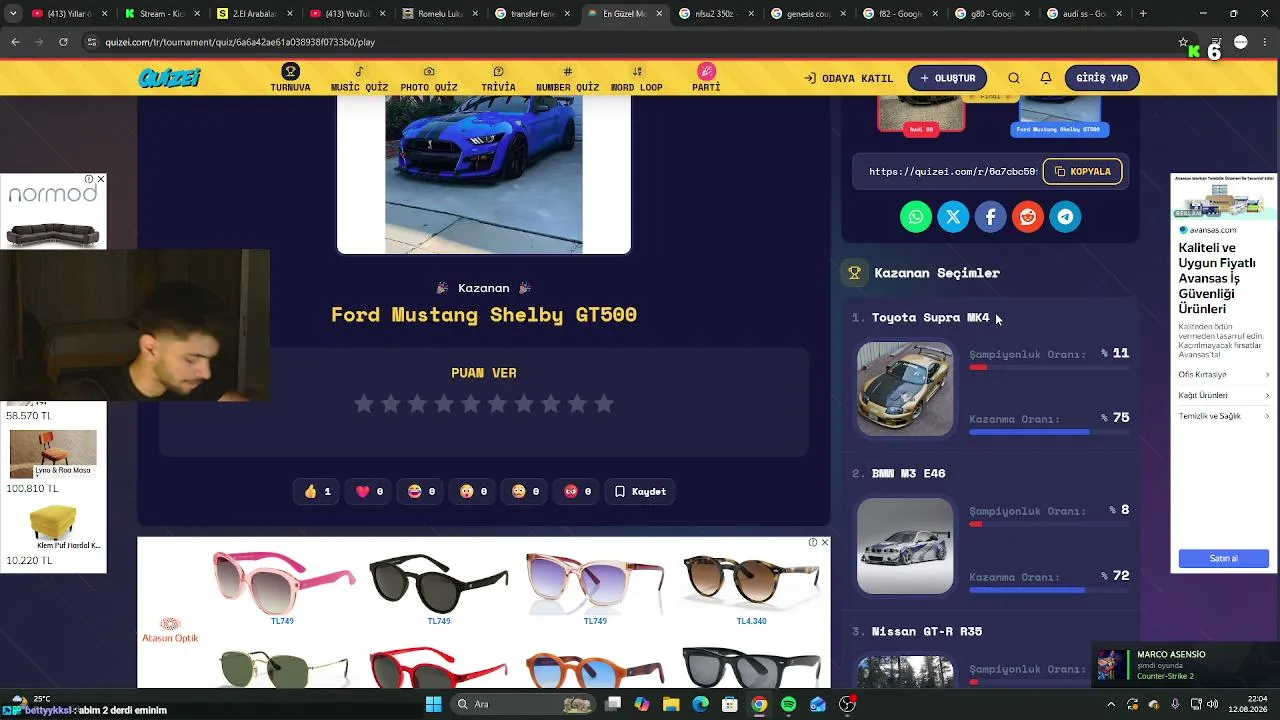The width and height of the screenshot is (1280, 720).
Task: React with the surprised emoji
Action: coord(474,492)
